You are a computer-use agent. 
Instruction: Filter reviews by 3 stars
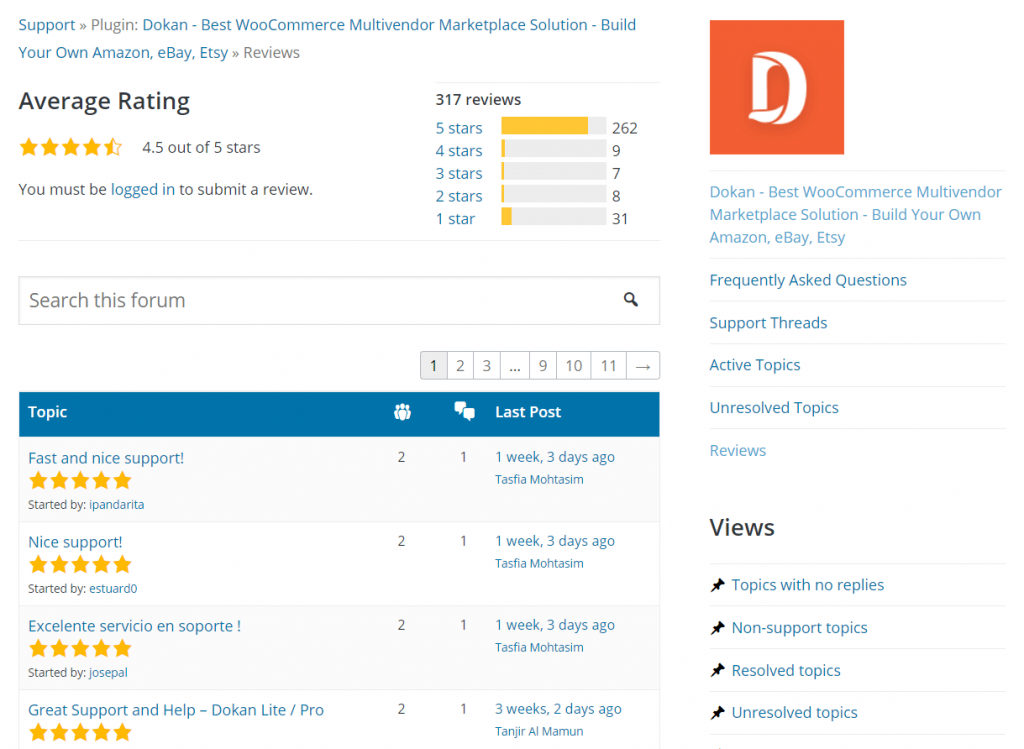coord(459,174)
